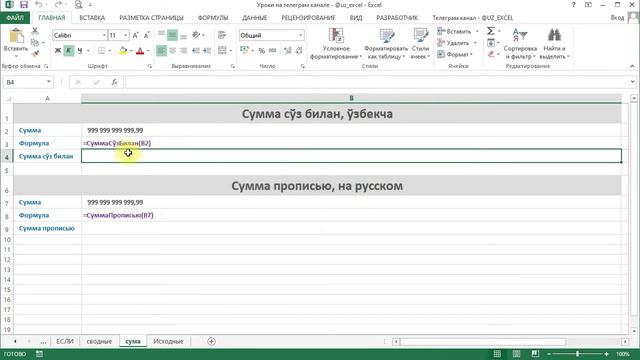Click inside the formula bar input

point(377,82)
